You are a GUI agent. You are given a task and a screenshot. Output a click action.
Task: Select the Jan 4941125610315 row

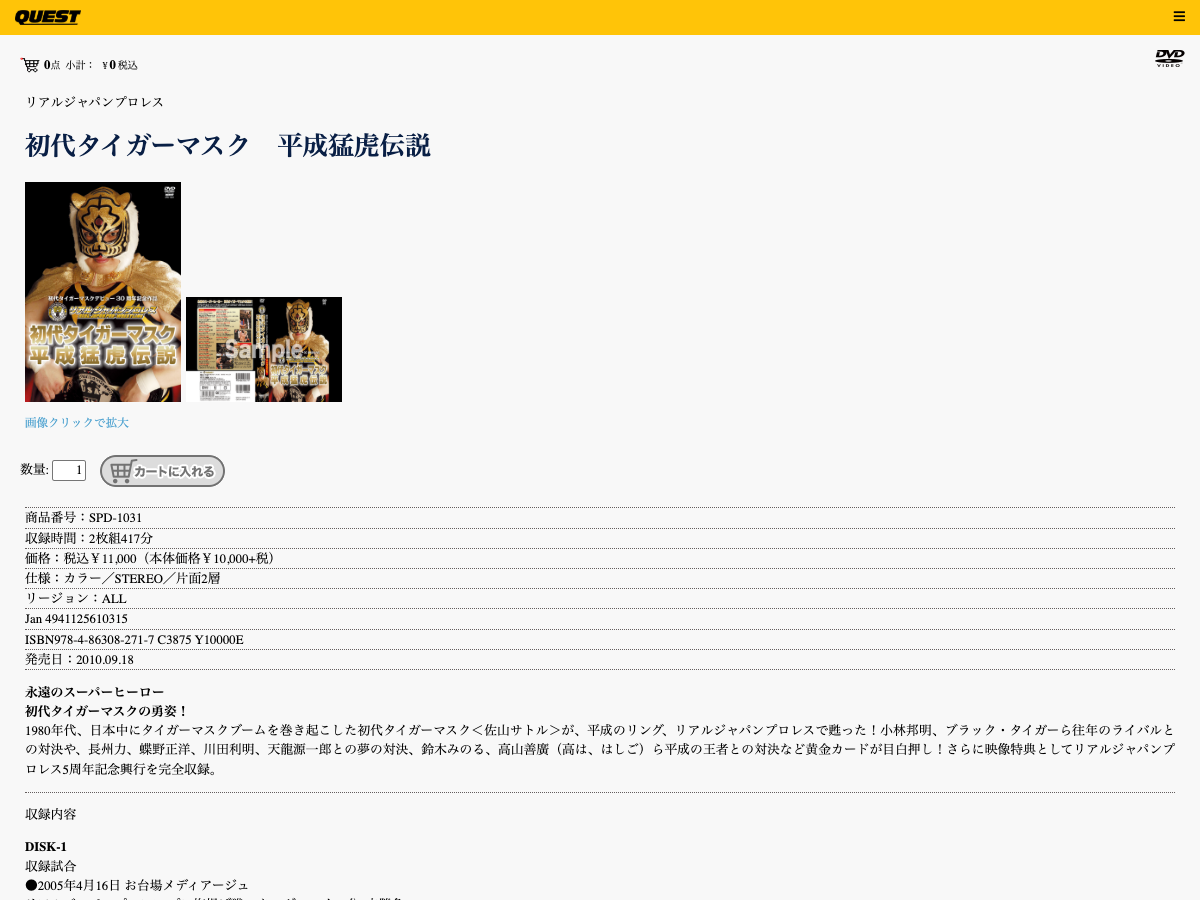point(600,619)
